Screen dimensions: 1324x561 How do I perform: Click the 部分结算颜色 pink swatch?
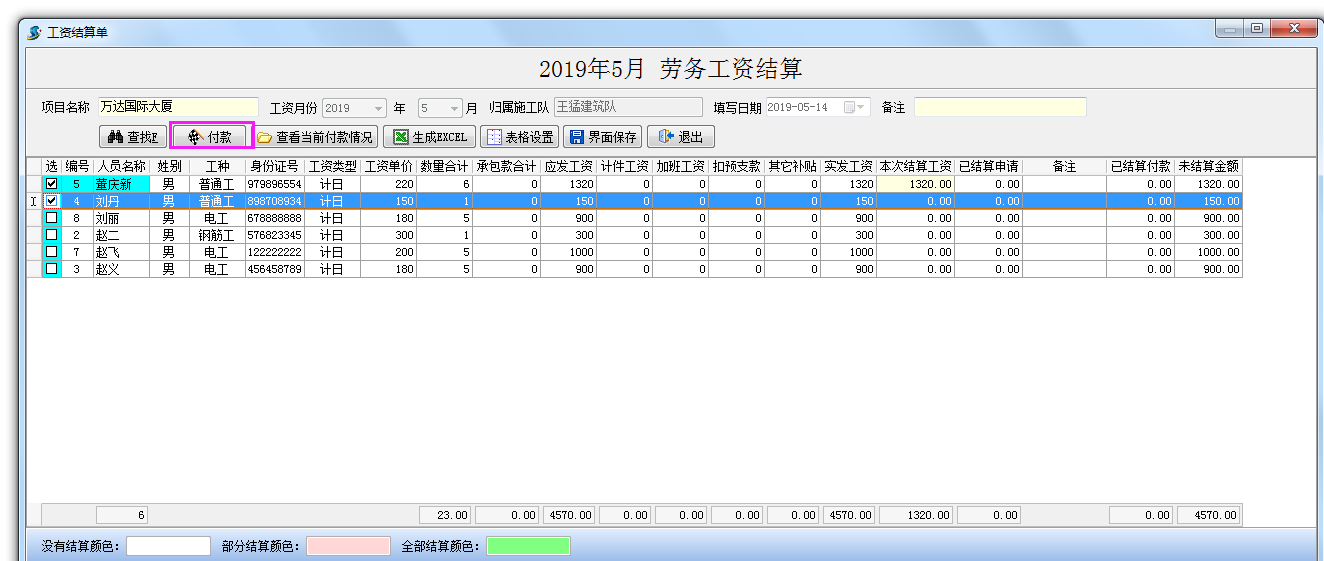[x=348, y=546]
